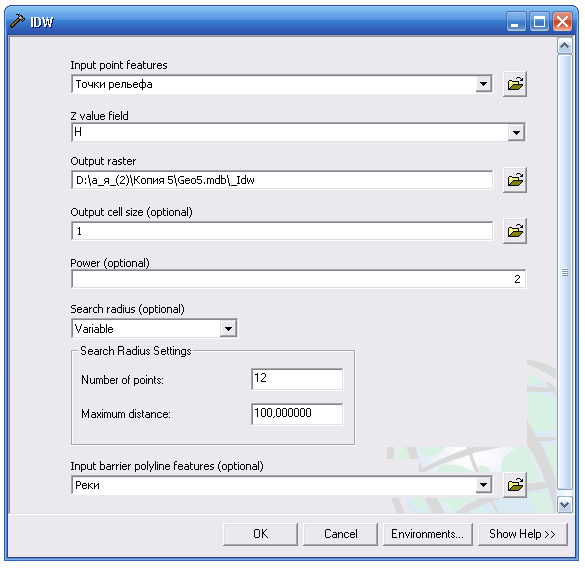This screenshot has width=585, height=568.
Task: Click the vertical scrollbar down arrow
Action: pos(565,505)
